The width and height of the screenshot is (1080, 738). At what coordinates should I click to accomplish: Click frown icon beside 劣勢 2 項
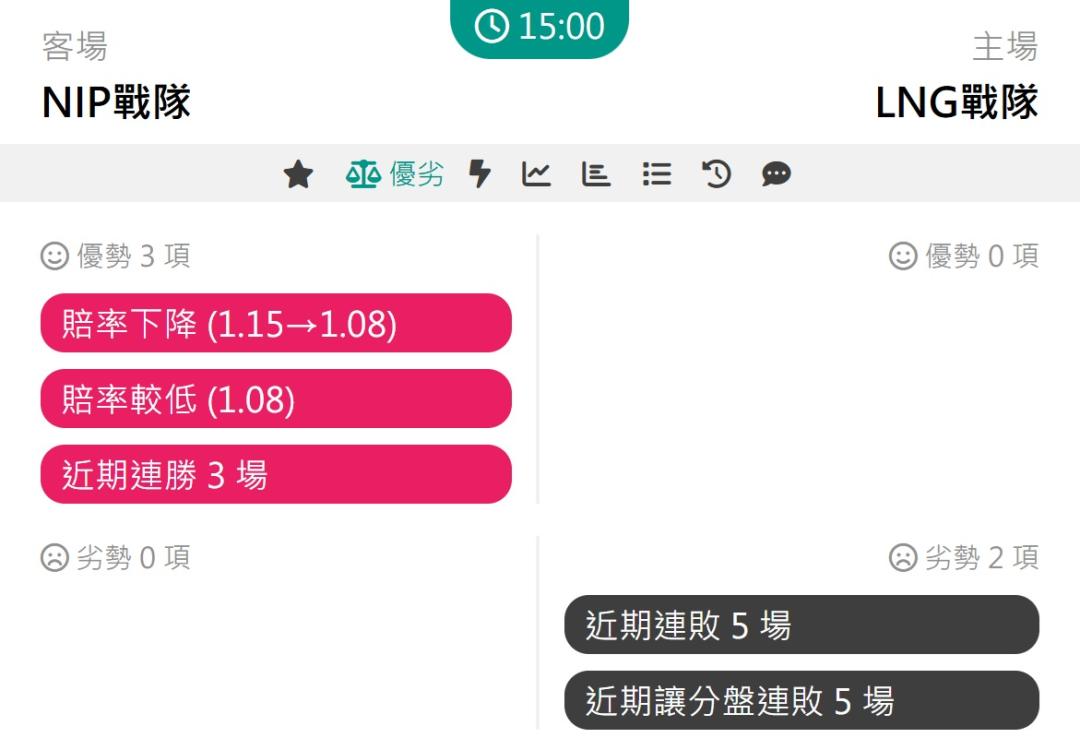[903, 557]
